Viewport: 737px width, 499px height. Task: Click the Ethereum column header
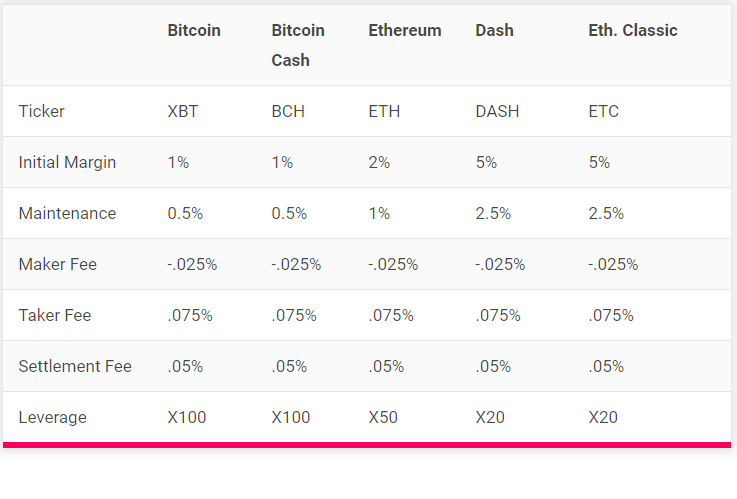tap(405, 31)
